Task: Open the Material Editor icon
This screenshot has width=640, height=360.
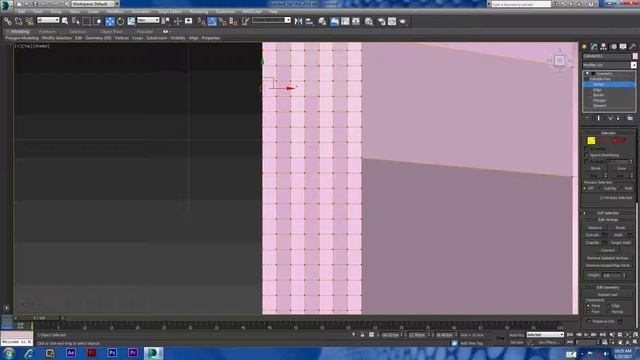Action: pos(369,21)
